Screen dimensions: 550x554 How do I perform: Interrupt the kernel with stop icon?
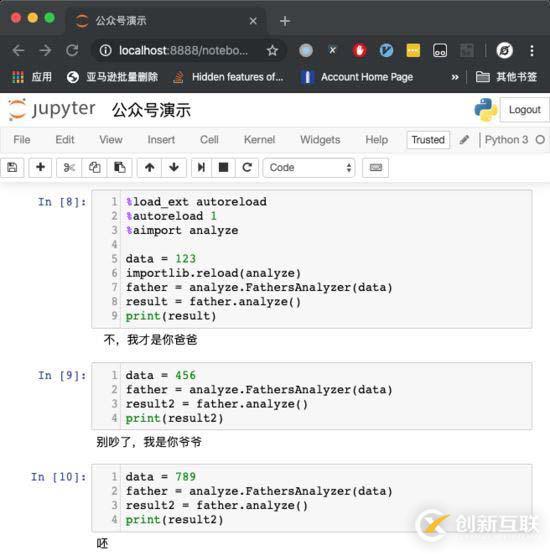[x=223, y=167]
